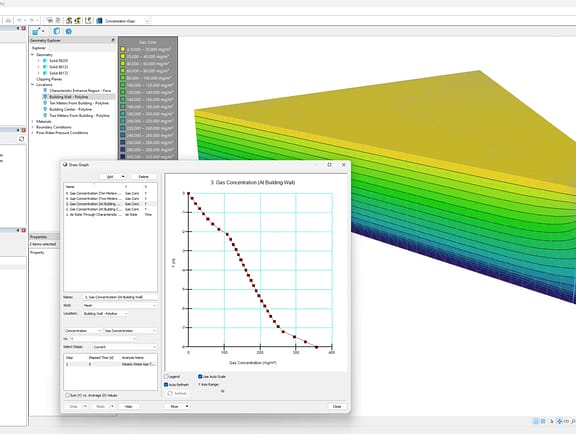Click the geometry view icon above the explorer
This screenshot has width=576, height=434.
pyautogui.click(x=57, y=32)
